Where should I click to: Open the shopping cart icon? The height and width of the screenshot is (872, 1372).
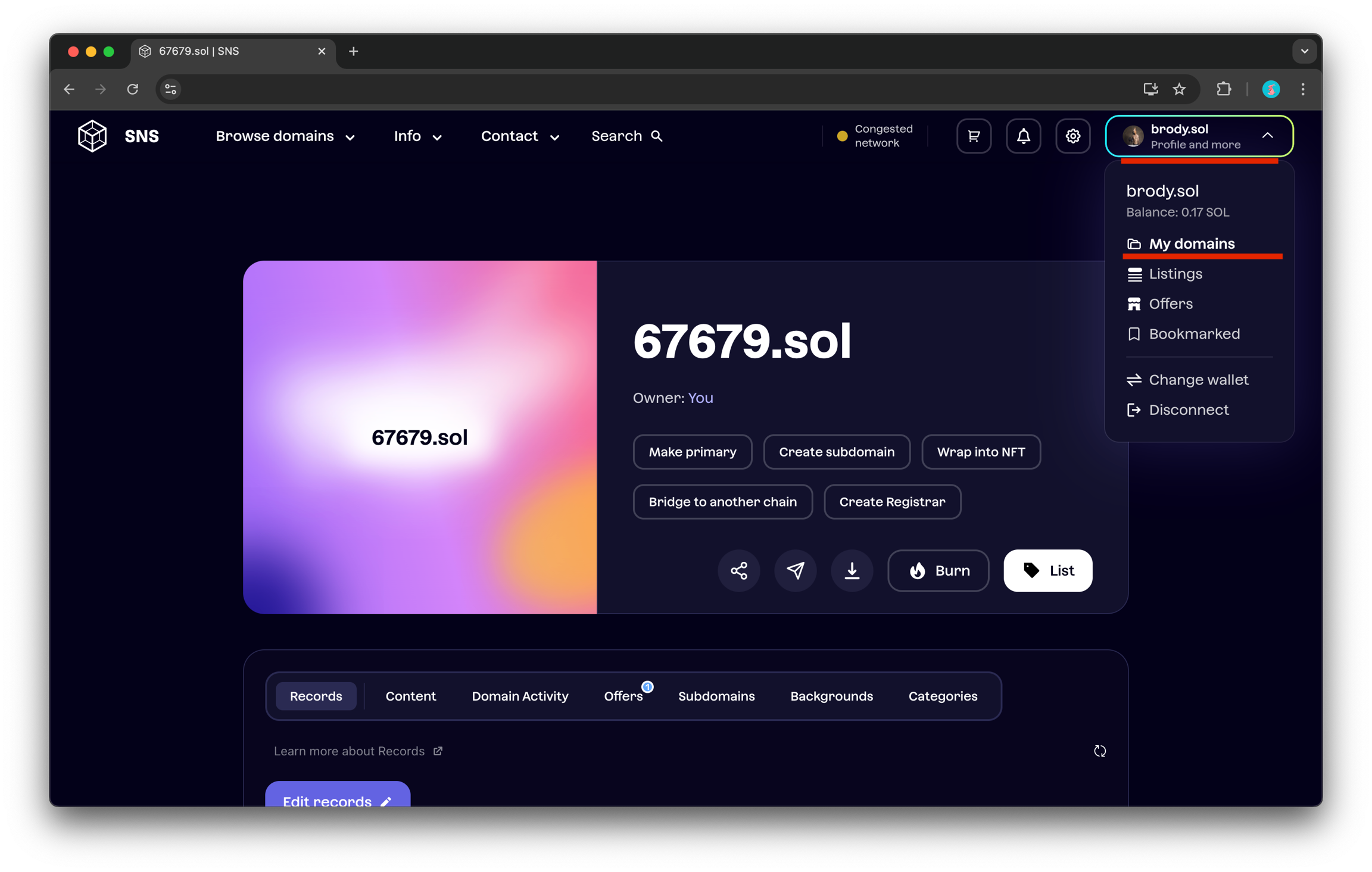974,136
